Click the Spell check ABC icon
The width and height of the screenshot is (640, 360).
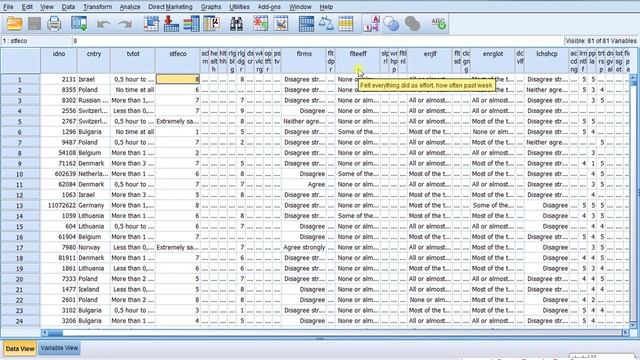[x=438, y=23]
